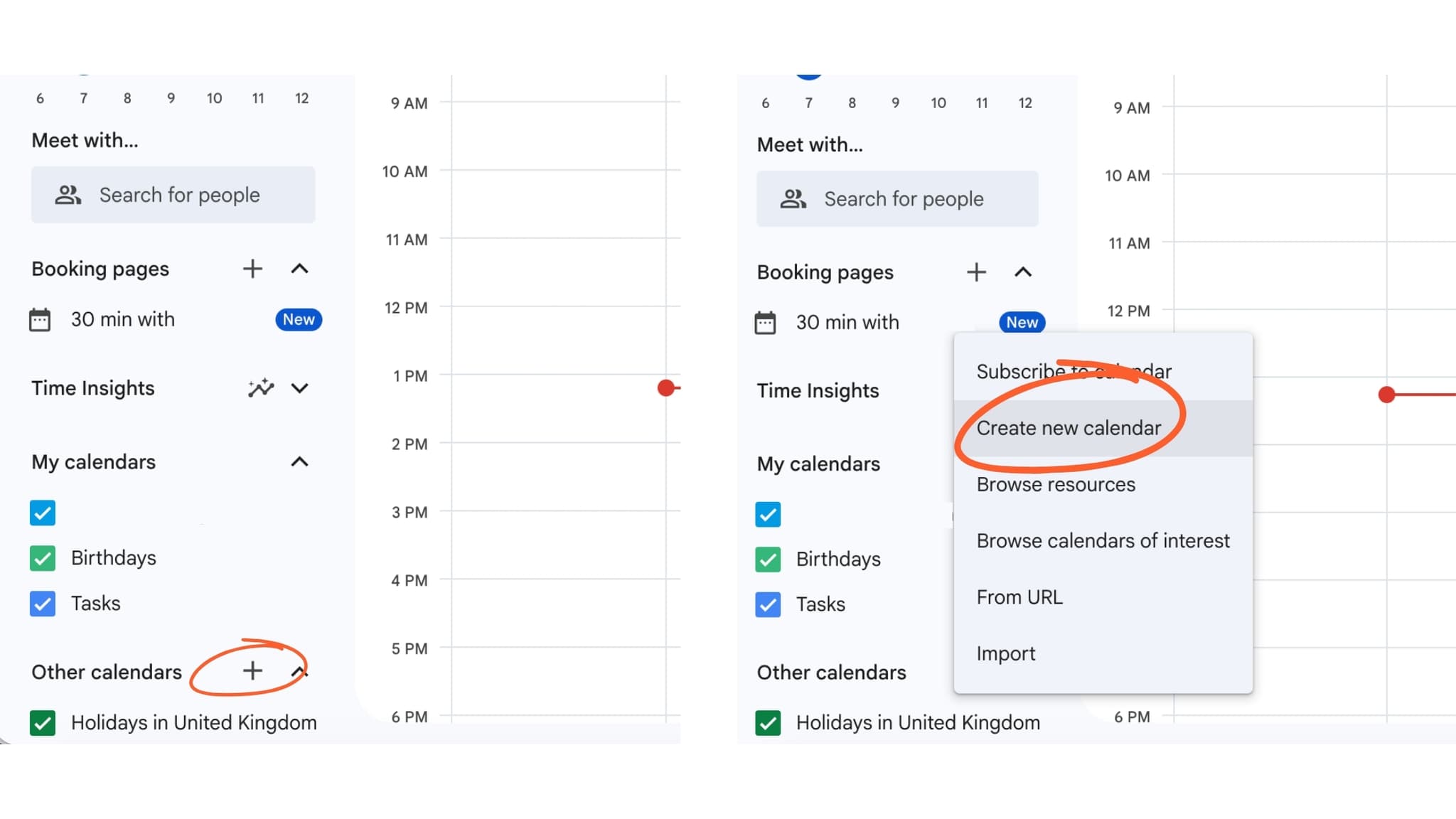Open 30 min with booking icon, left panel
Viewport: 1456px width, 819px height.
pyautogui.click(x=40, y=320)
